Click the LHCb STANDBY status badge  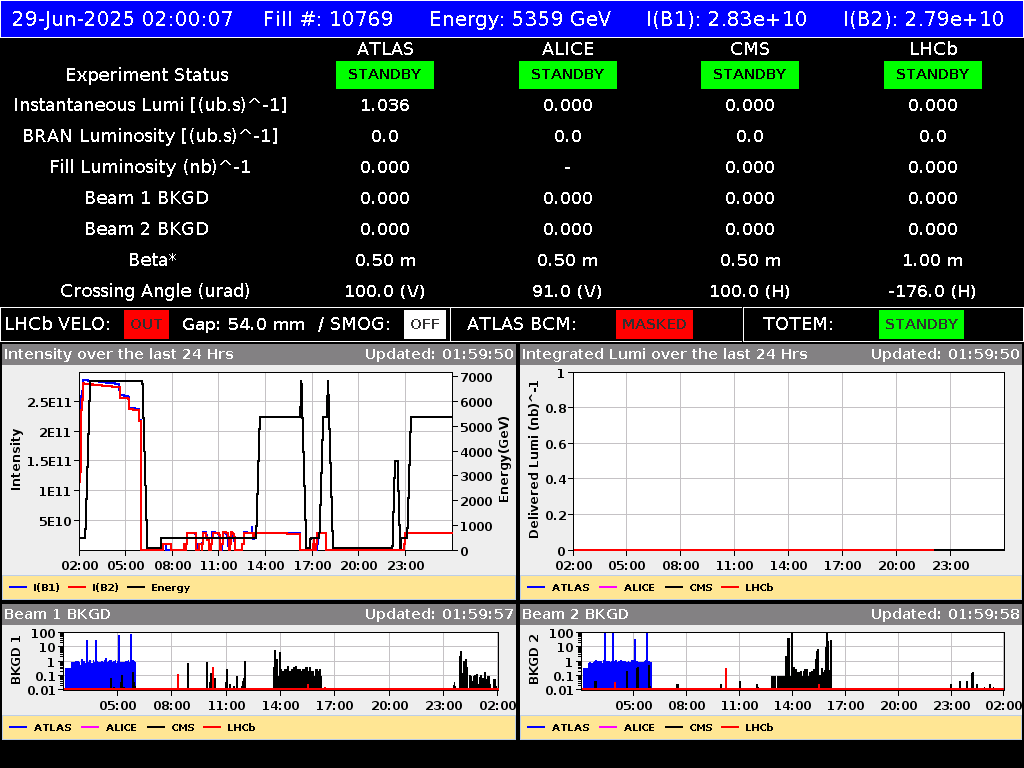pyautogui.click(x=933, y=74)
